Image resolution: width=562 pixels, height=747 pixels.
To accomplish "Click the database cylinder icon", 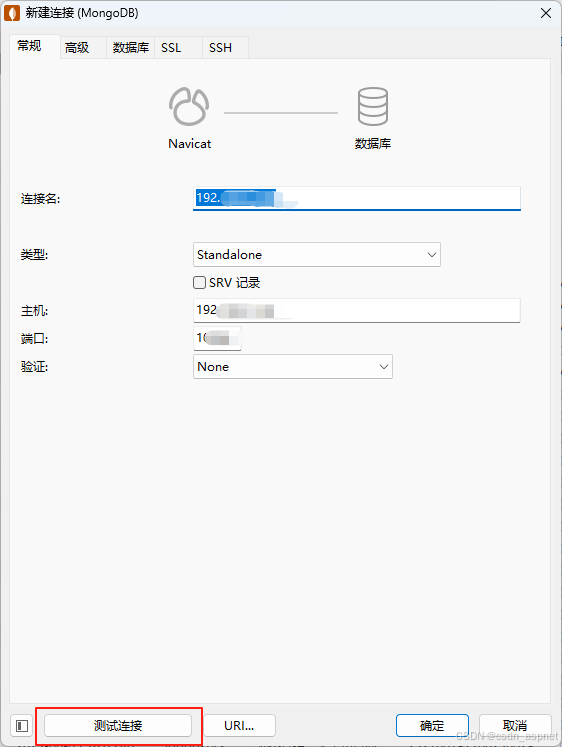I will 372,106.
